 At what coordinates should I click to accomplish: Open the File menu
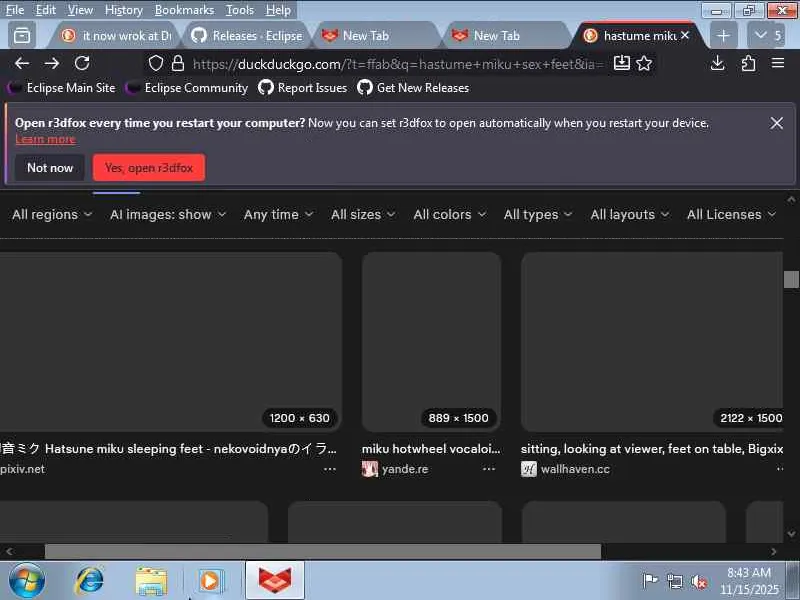click(15, 10)
